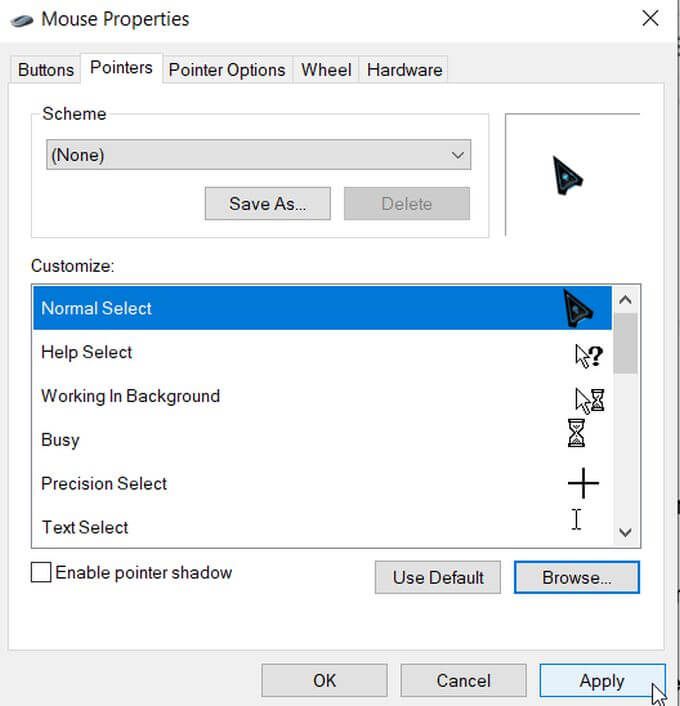Select the Text Select row

click(x=322, y=527)
